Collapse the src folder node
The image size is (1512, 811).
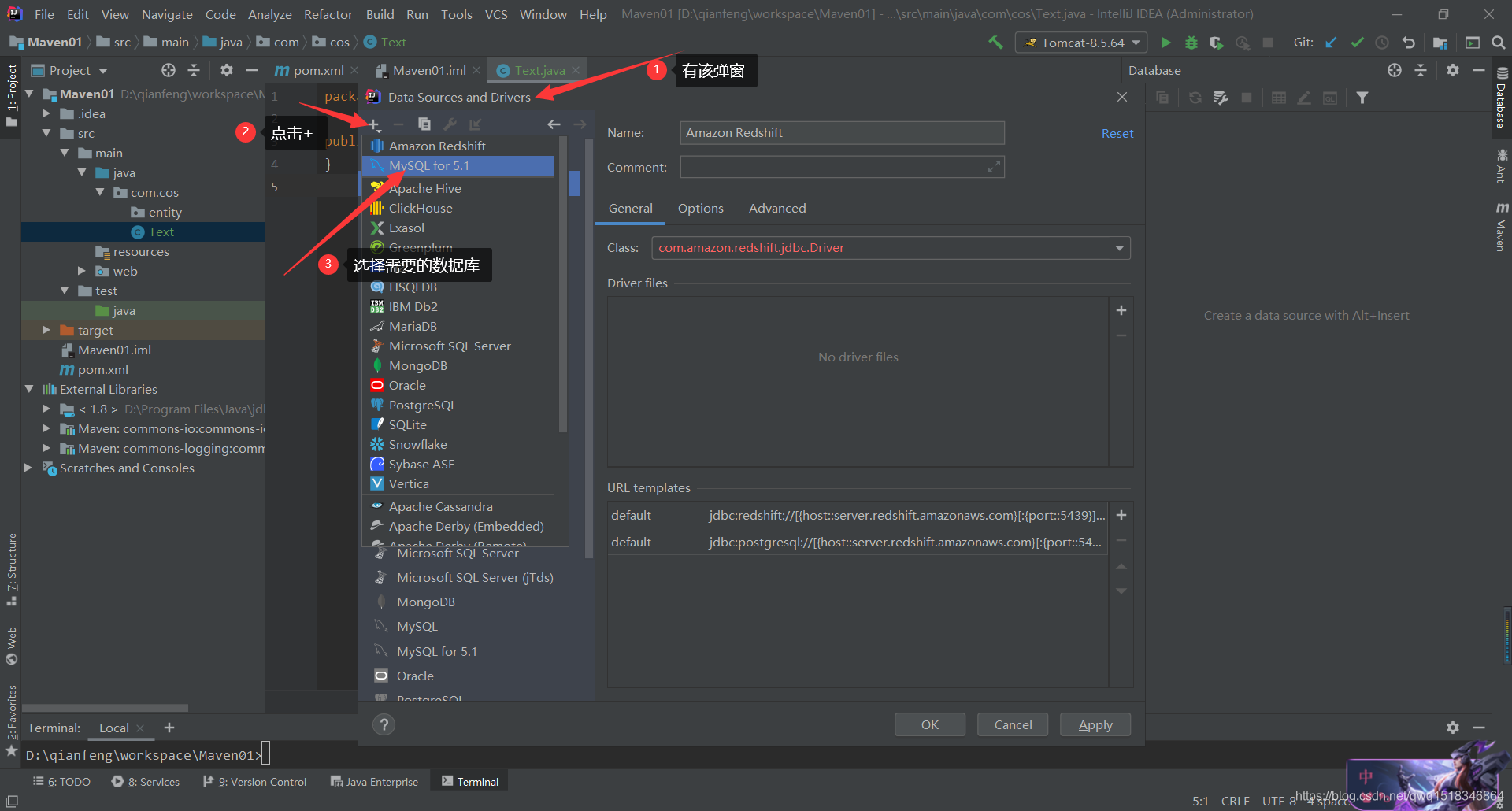pyautogui.click(x=46, y=133)
